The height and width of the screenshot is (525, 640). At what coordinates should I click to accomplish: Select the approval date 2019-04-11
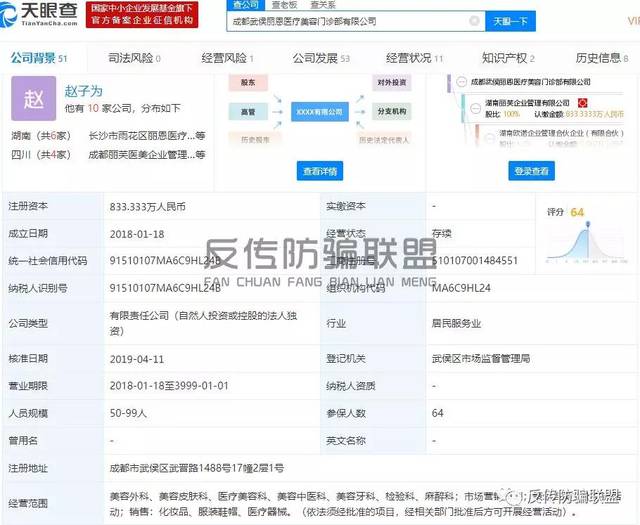pyautogui.click(x=137, y=359)
